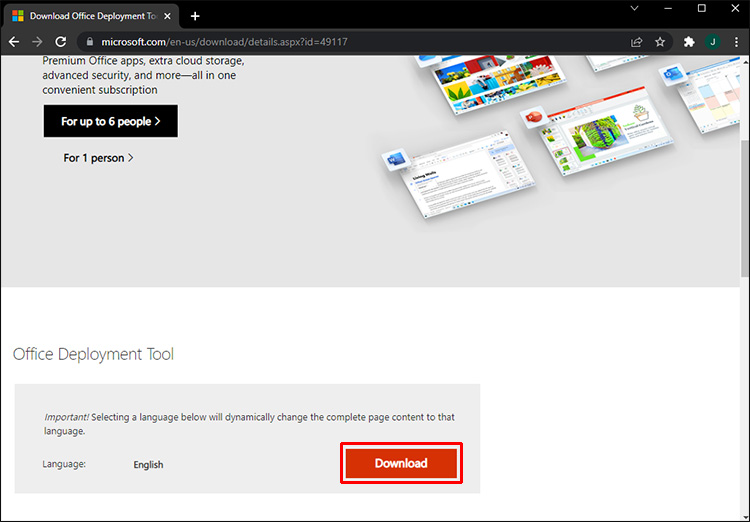Click the Word app icon in banner
This screenshot has height=522, width=750.
click(396, 160)
